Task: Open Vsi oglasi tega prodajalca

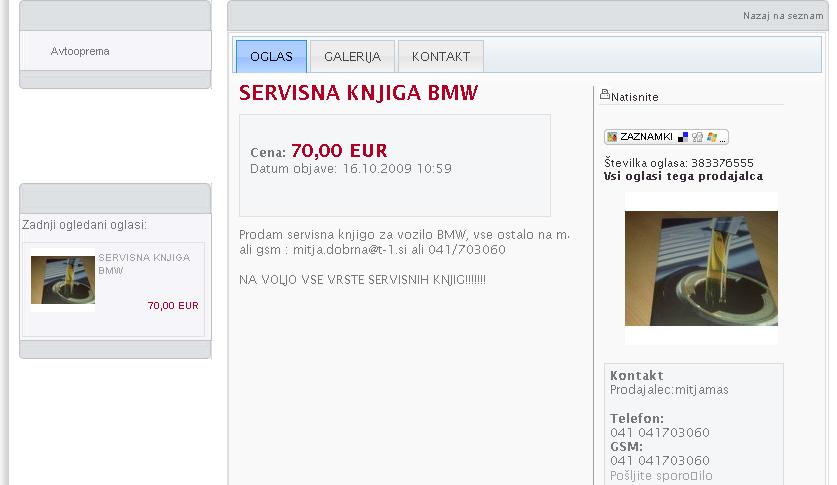Action: click(x=683, y=176)
